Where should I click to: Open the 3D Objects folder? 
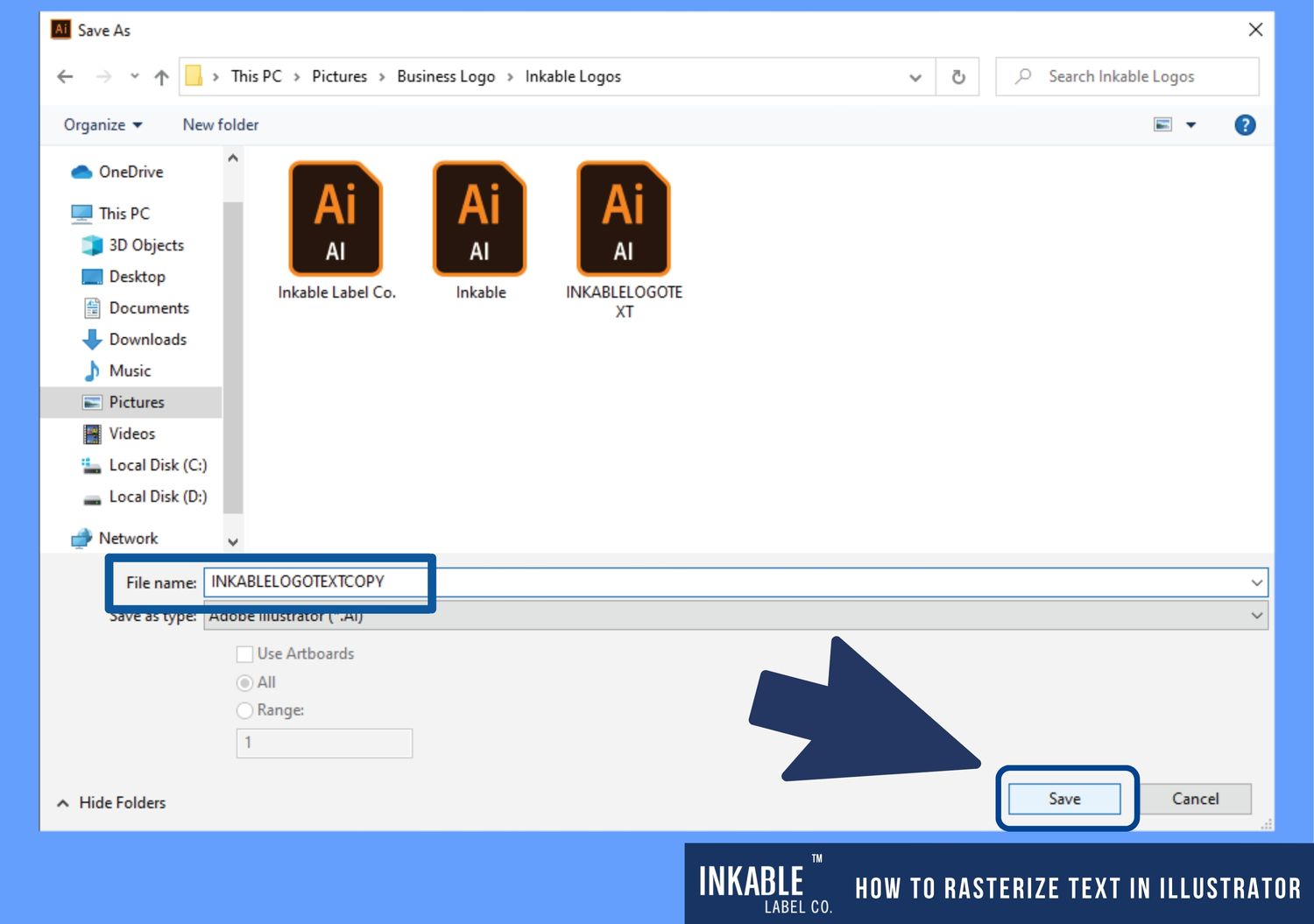tap(146, 245)
